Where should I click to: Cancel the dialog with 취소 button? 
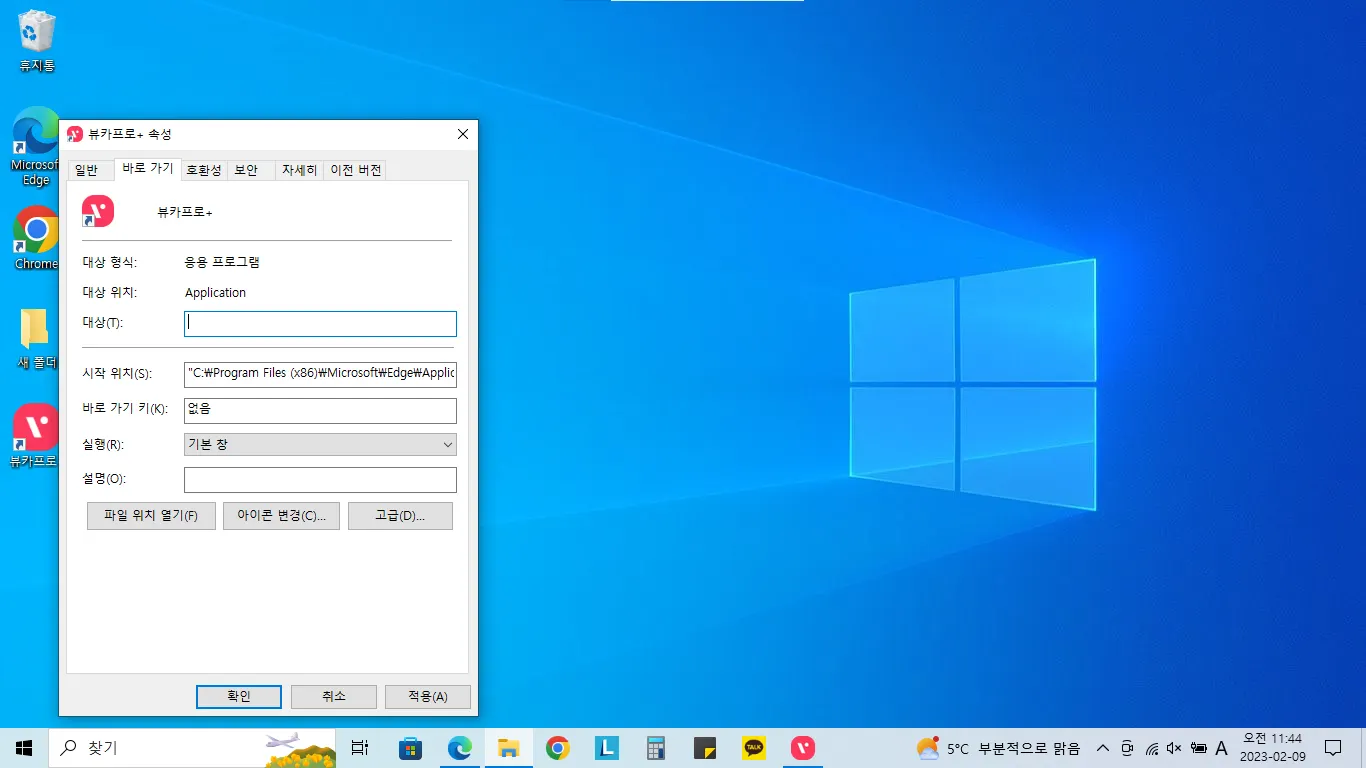click(x=334, y=697)
